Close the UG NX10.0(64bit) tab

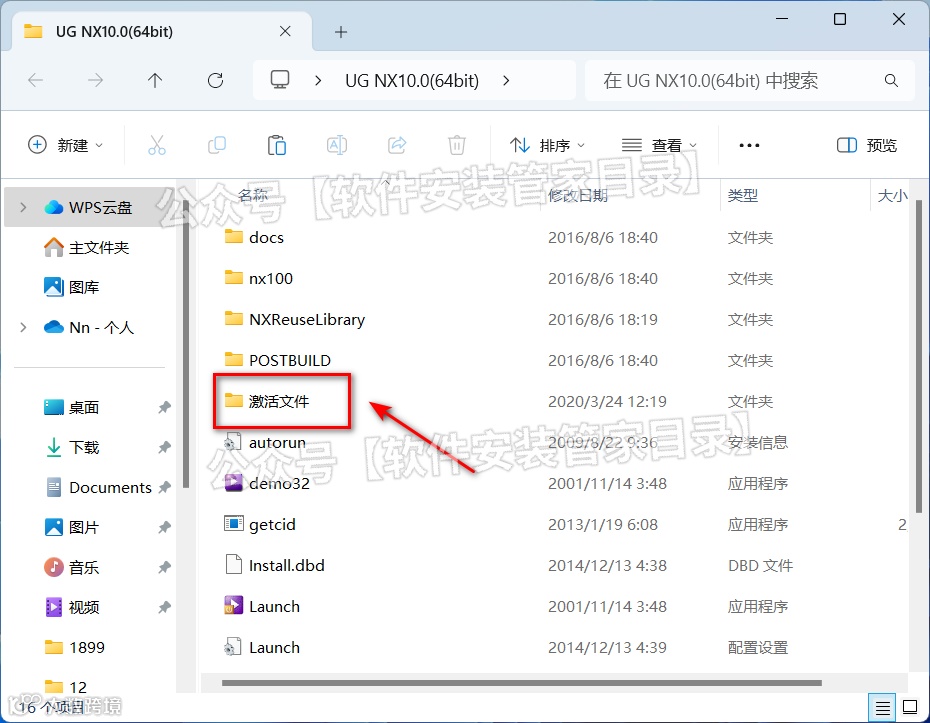tap(285, 31)
